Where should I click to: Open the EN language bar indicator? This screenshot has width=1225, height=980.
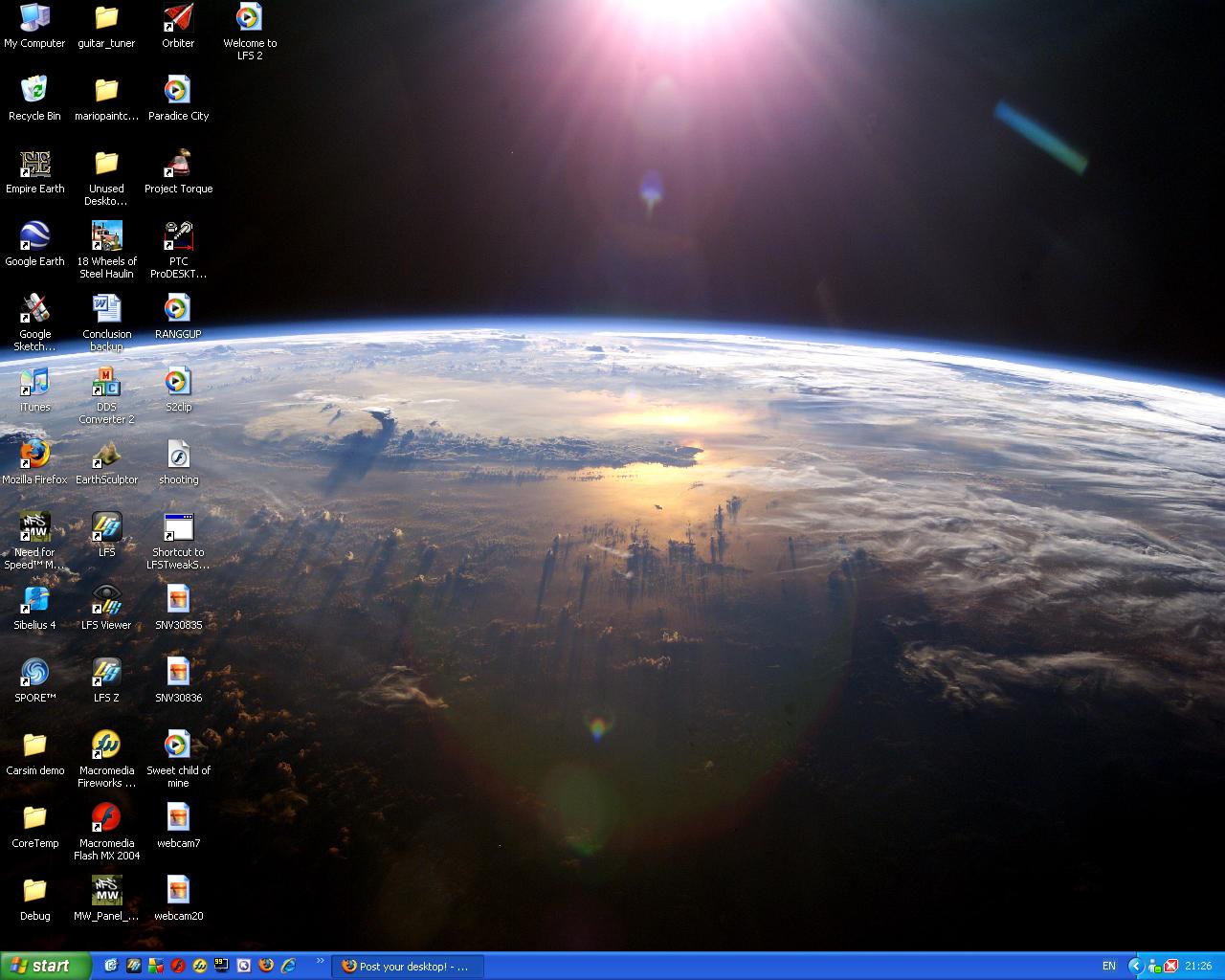(1109, 967)
